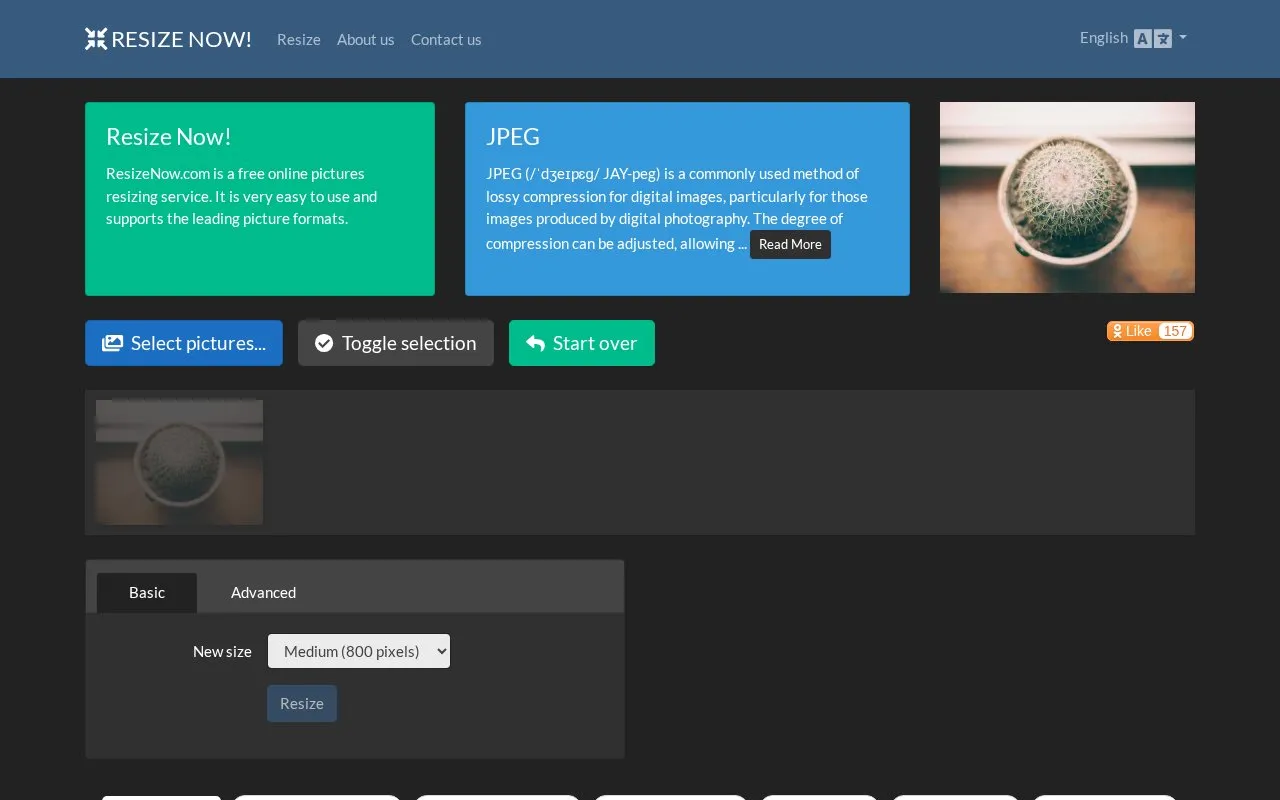
Task: Click the Start over button
Action: tap(582, 343)
